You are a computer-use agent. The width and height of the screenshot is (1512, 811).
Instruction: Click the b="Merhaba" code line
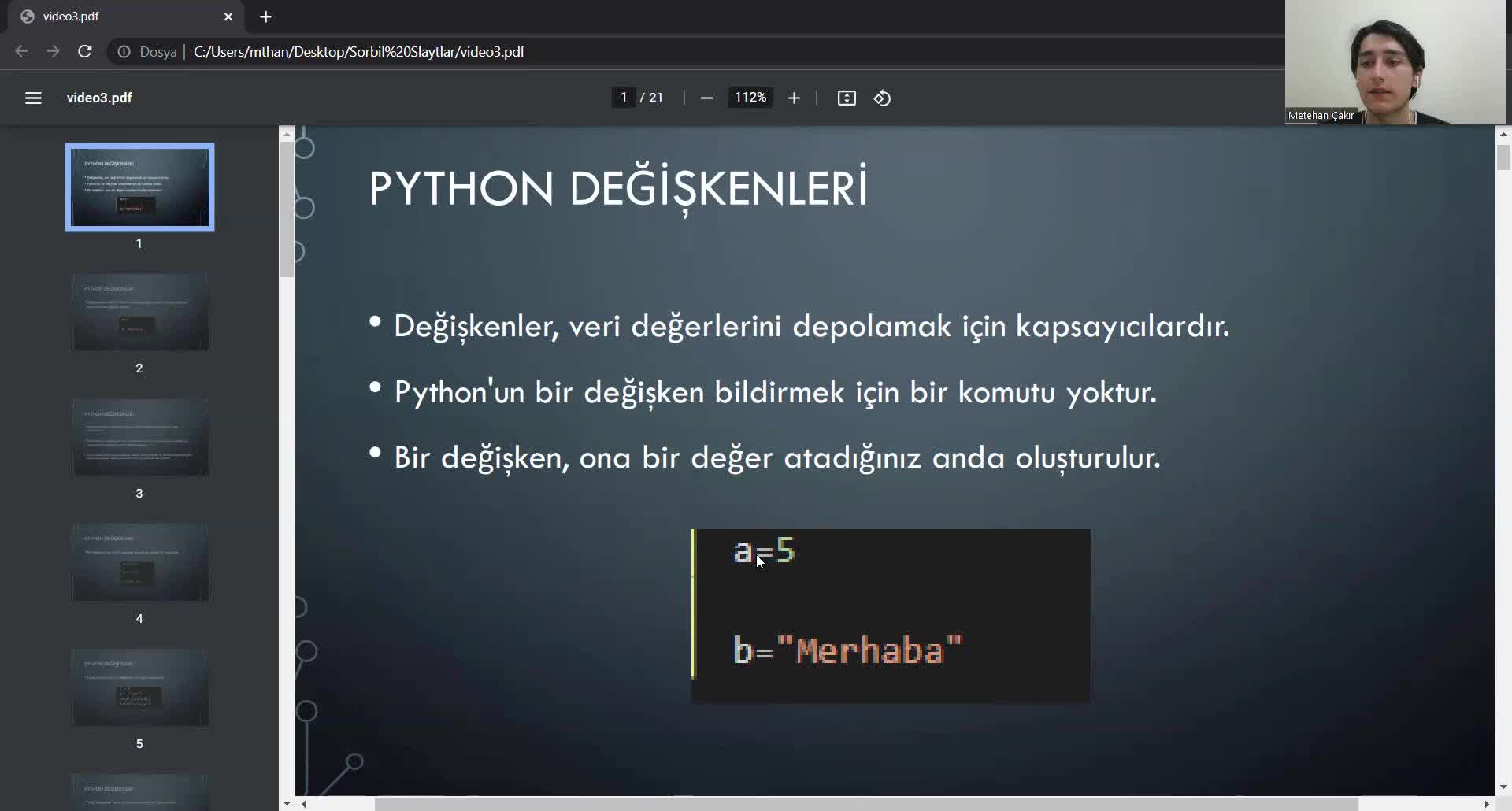(848, 651)
